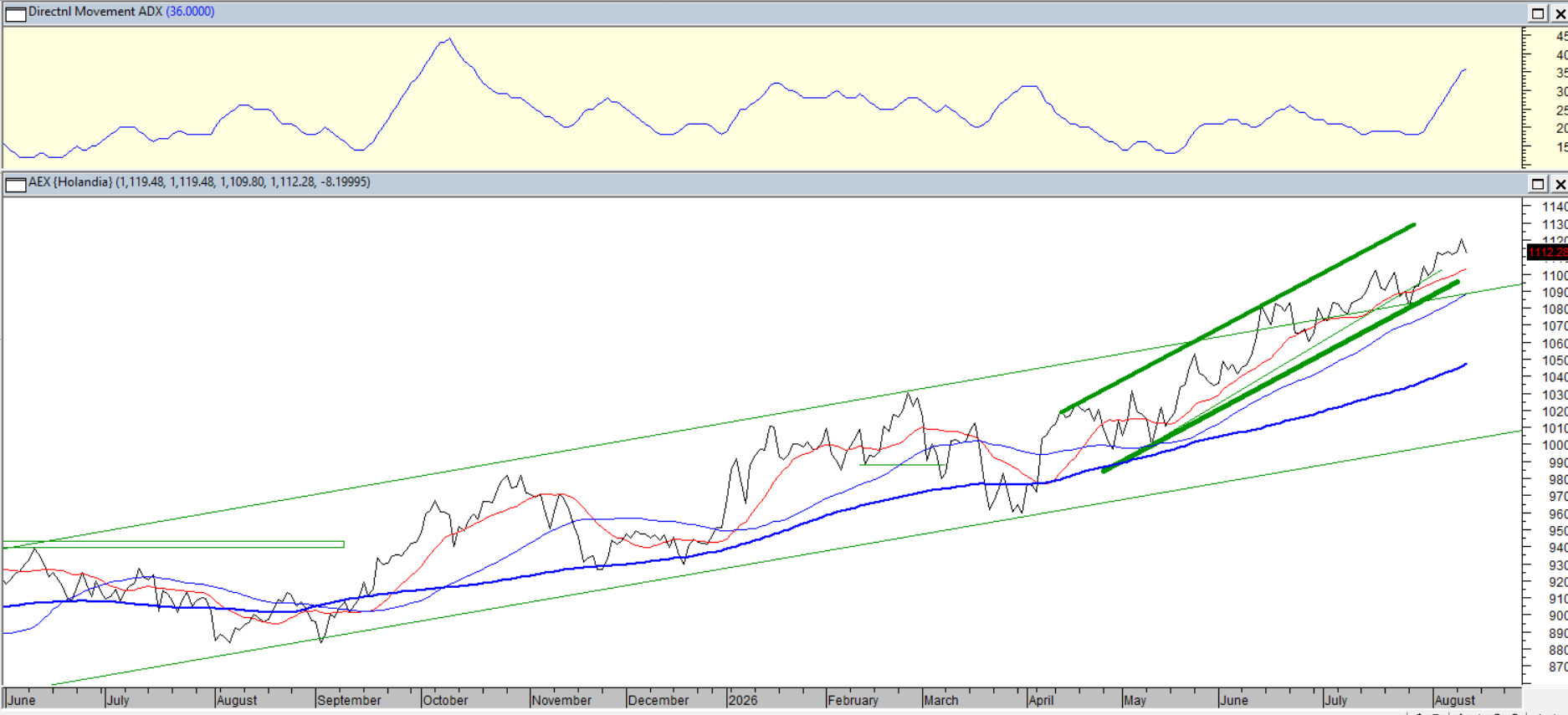This screenshot has width=1568, height=715.
Task: Select the thick green lower channel trendline
Action: coord(1280,376)
